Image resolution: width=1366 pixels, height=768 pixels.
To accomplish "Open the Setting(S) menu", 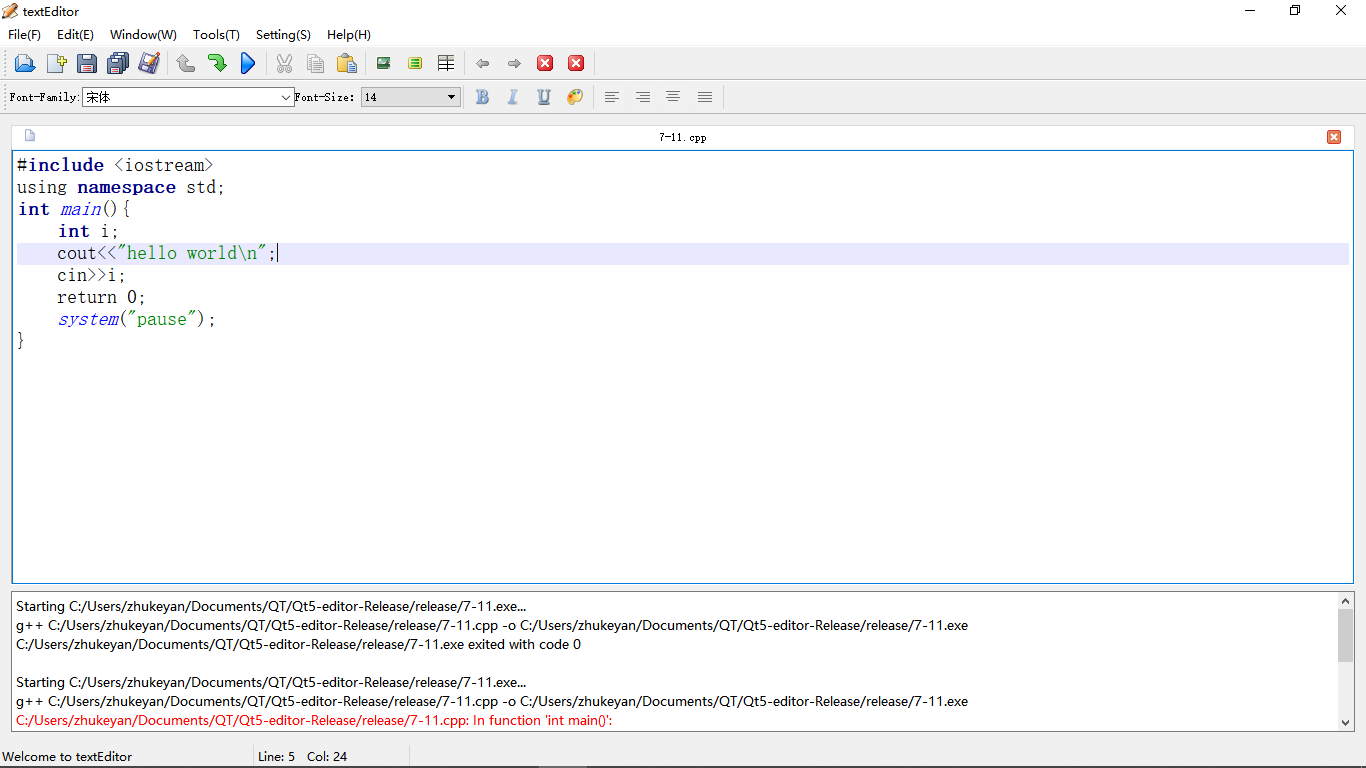I will point(283,35).
